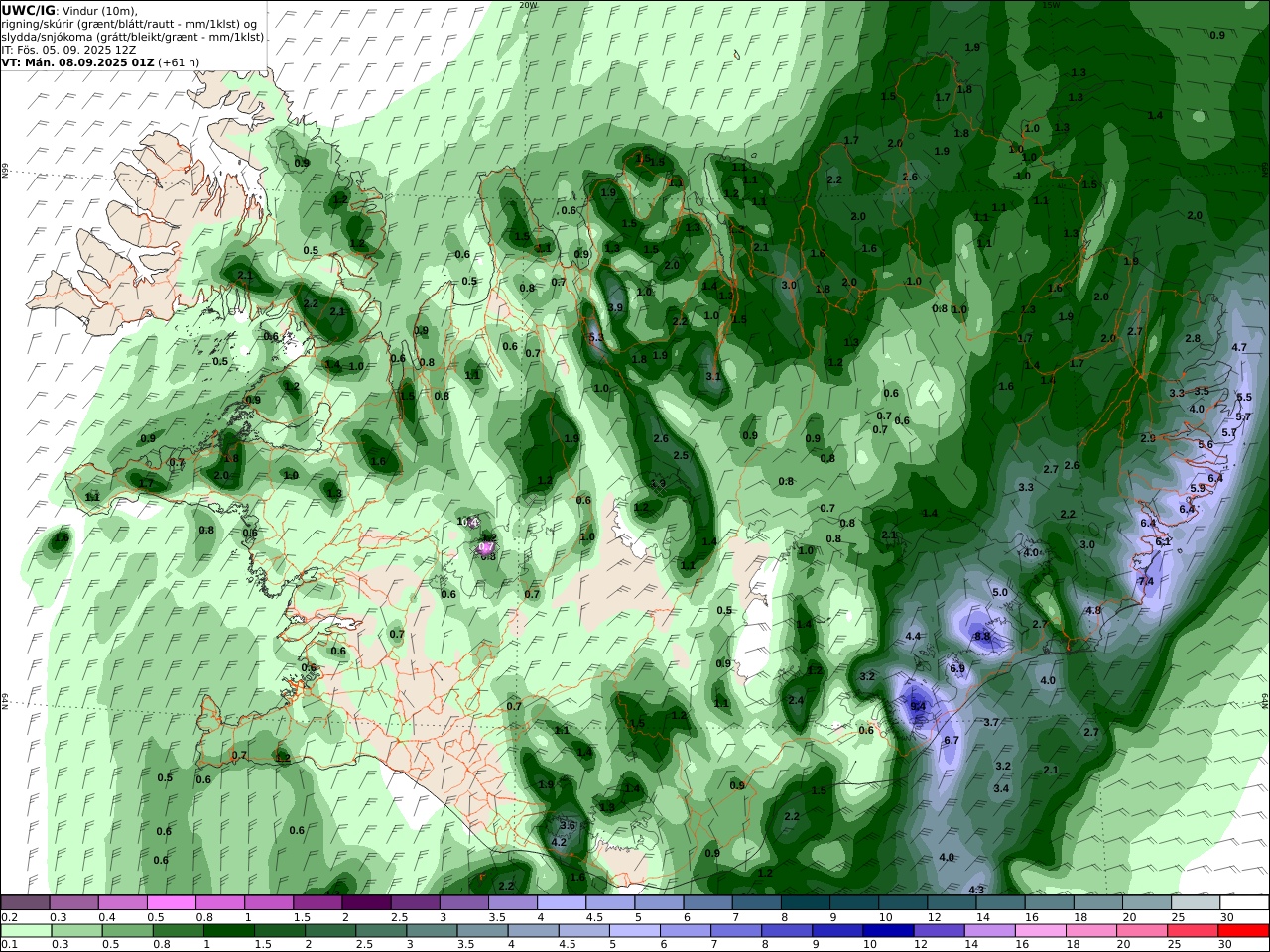
Task: Click the 3.1 precipitation value
Action: (713, 377)
